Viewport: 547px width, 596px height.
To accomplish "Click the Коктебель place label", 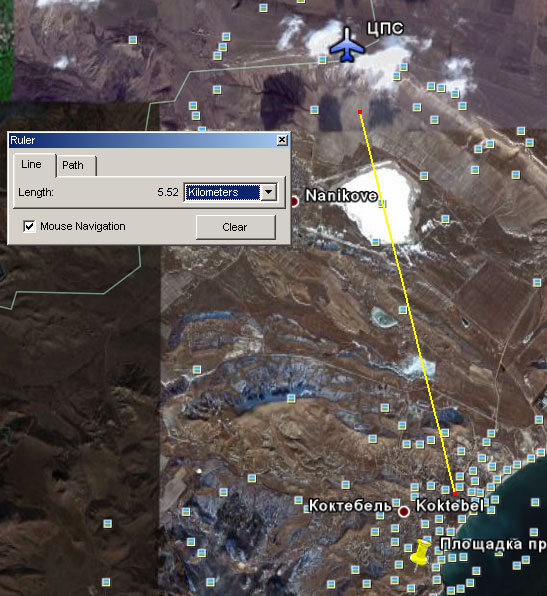I will tap(350, 506).
